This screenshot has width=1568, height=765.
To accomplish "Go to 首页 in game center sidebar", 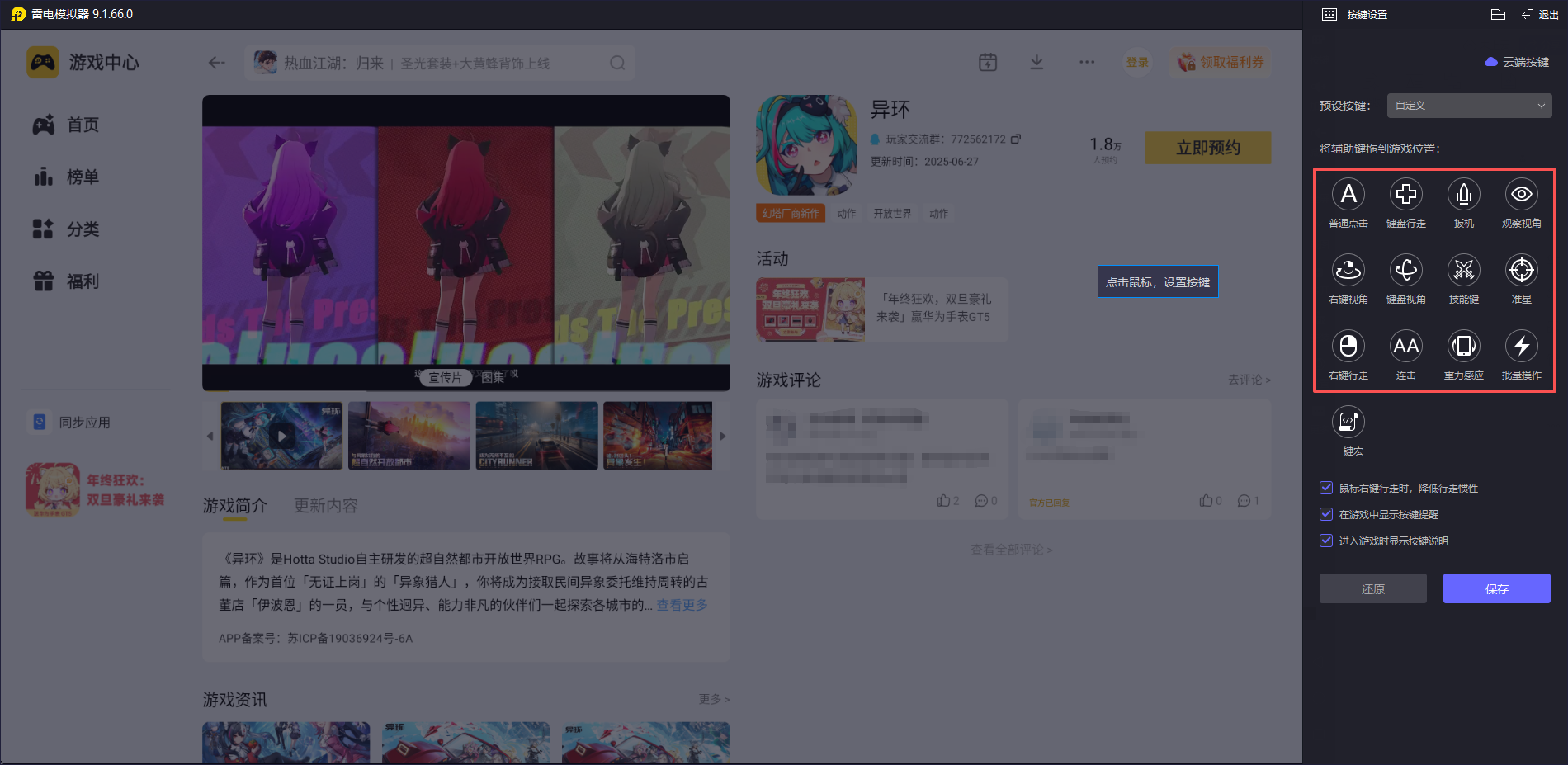I will pyautogui.click(x=66, y=125).
